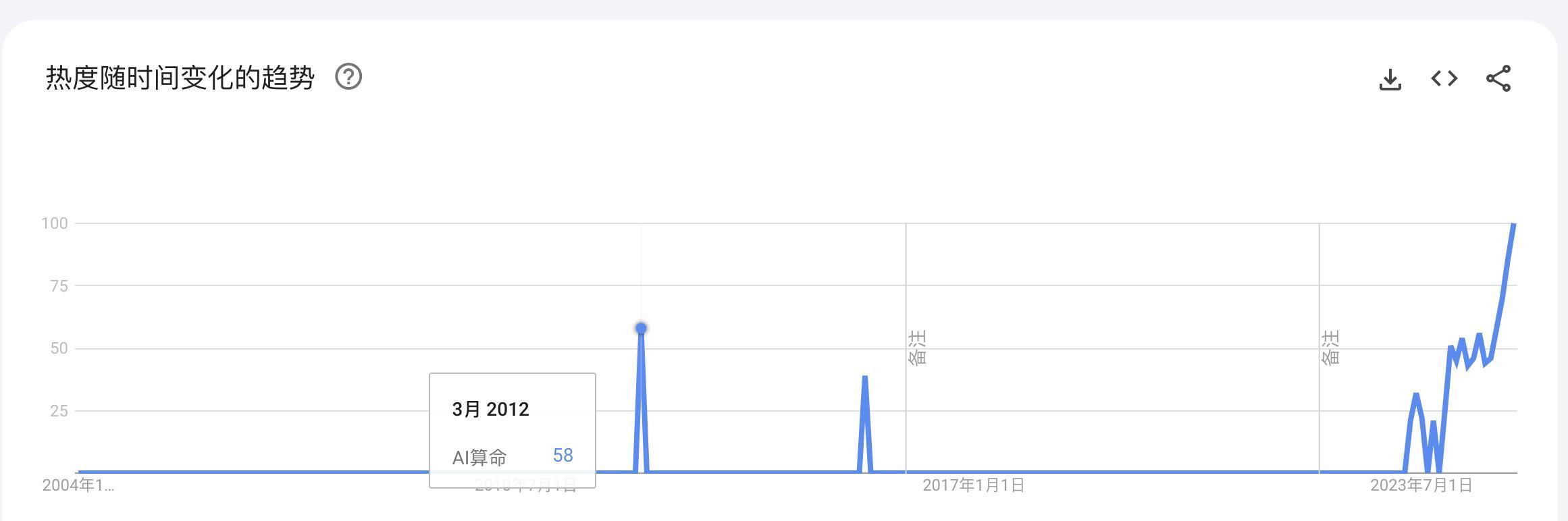Viewport: 1568px width, 521px height.
Task: Select the highlighted March 2012 data point
Action: point(641,329)
